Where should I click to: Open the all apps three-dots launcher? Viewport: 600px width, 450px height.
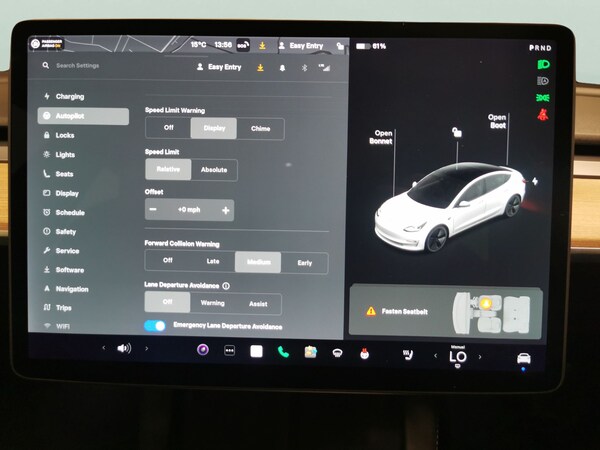coord(229,351)
